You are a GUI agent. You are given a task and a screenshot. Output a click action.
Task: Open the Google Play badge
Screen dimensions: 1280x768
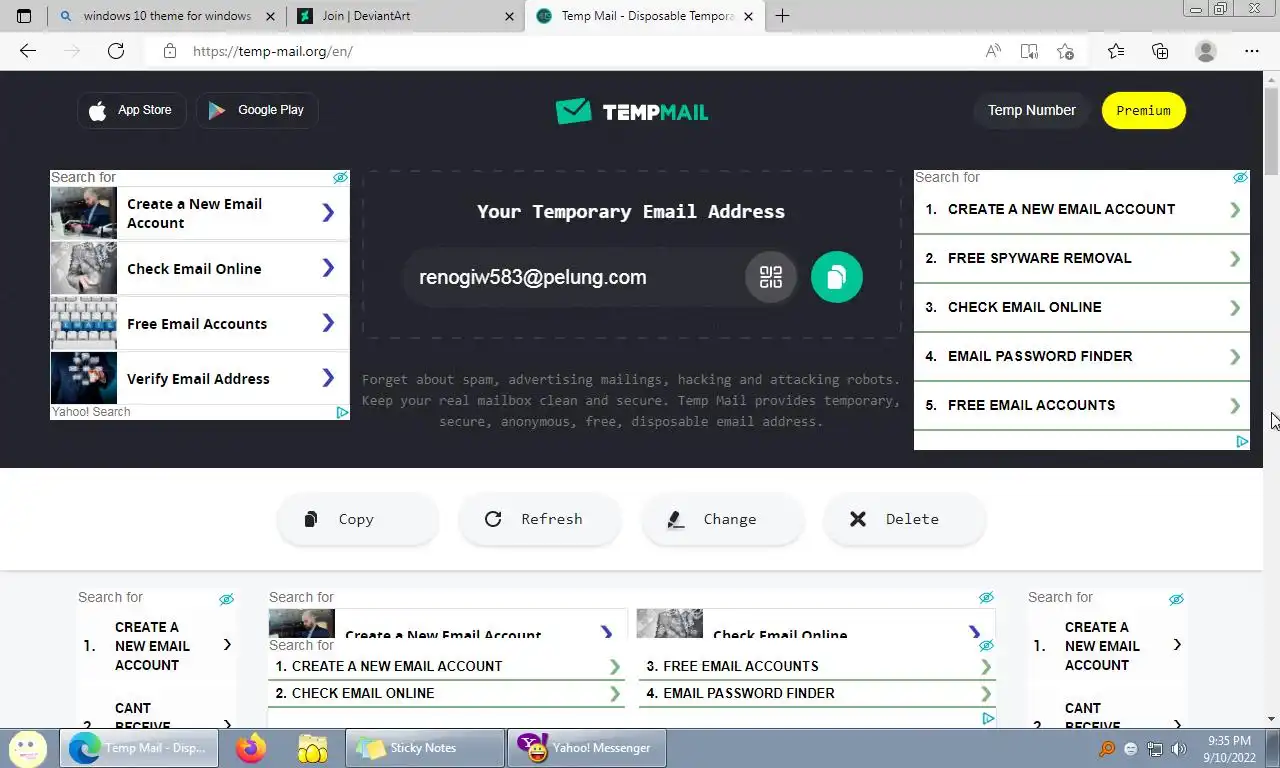point(257,110)
